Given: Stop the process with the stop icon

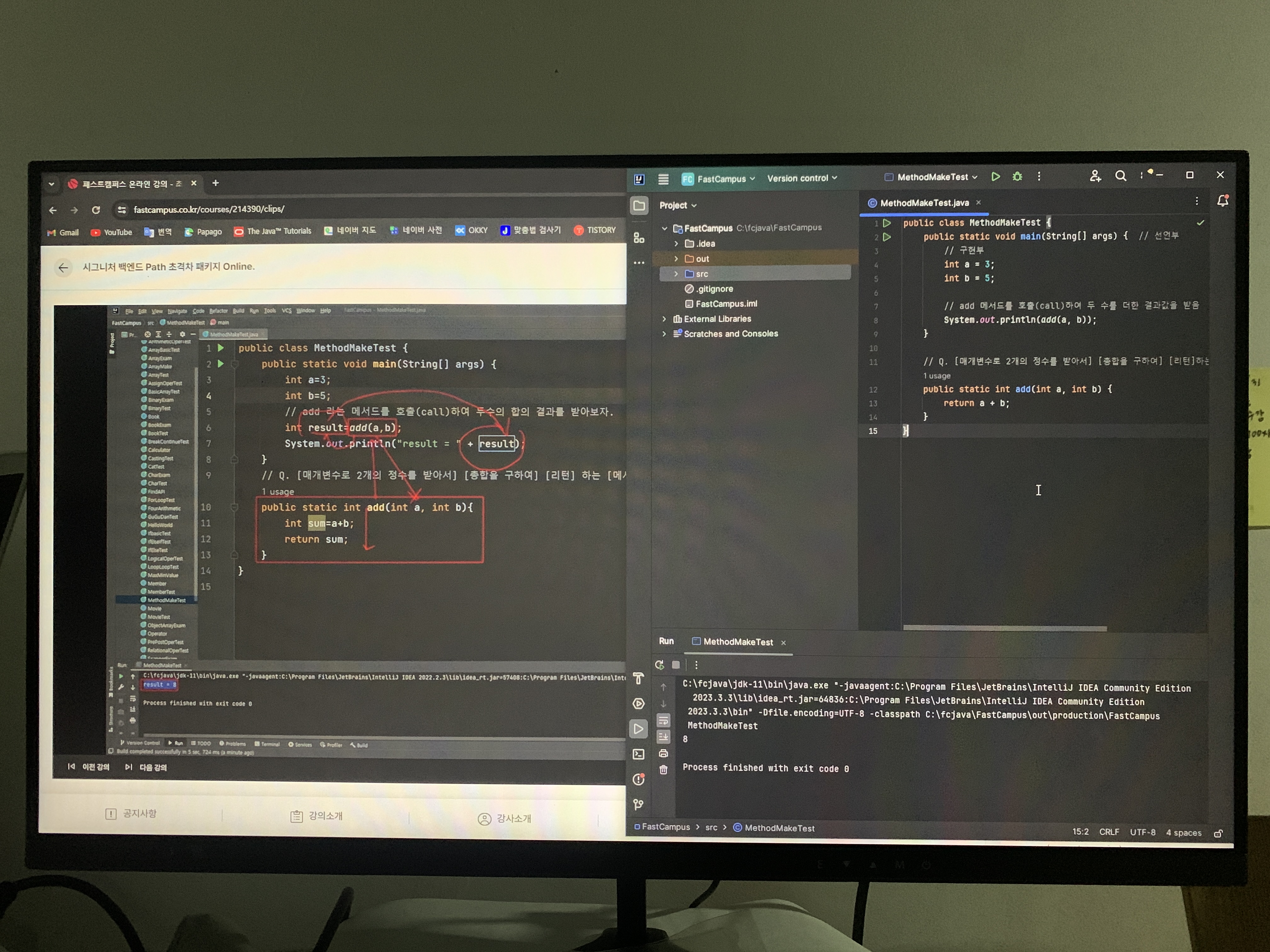Looking at the screenshot, I should point(676,665).
